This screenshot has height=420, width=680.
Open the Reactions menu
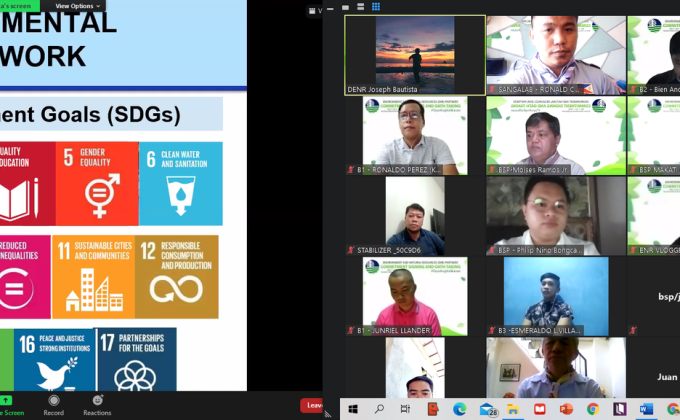[x=97, y=405]
